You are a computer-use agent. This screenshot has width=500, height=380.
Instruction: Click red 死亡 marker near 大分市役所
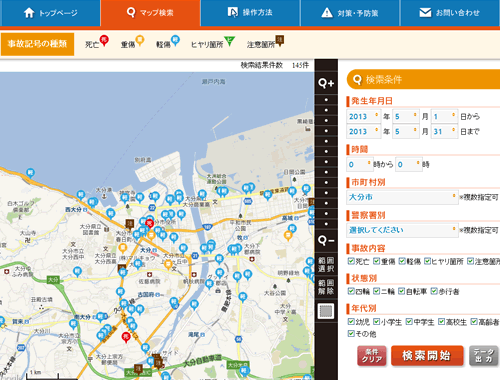(x=150, y=224)
